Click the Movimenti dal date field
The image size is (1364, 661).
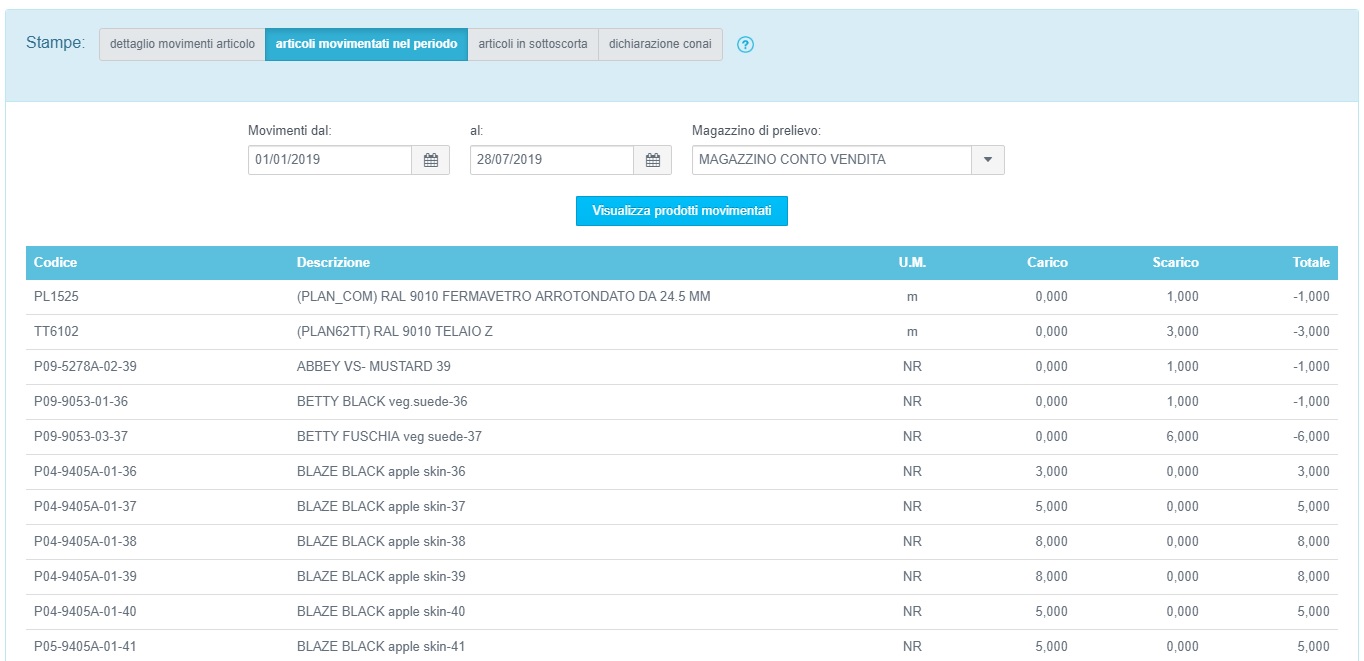coord(330,160)
